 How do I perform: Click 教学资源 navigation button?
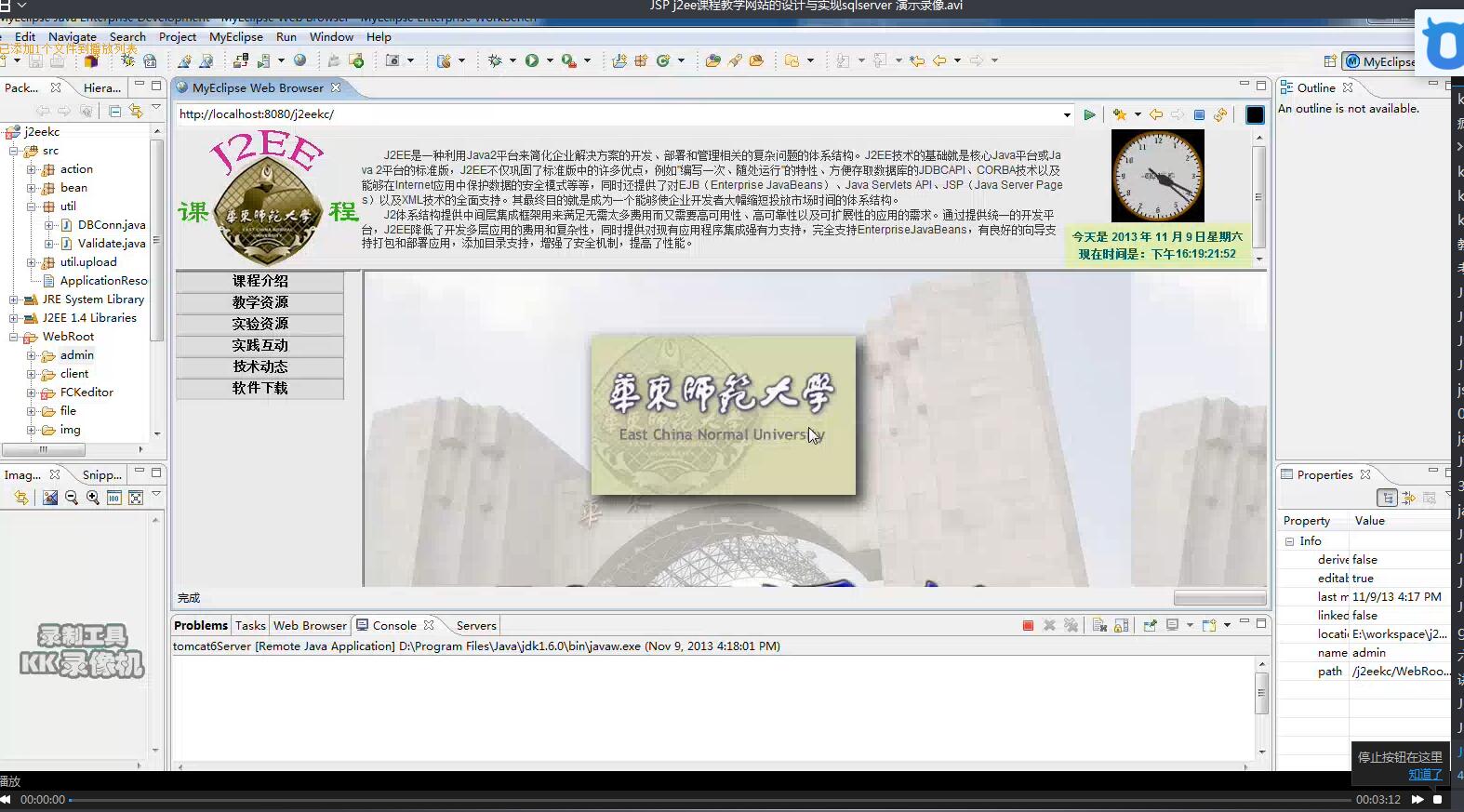coord(260,302)
